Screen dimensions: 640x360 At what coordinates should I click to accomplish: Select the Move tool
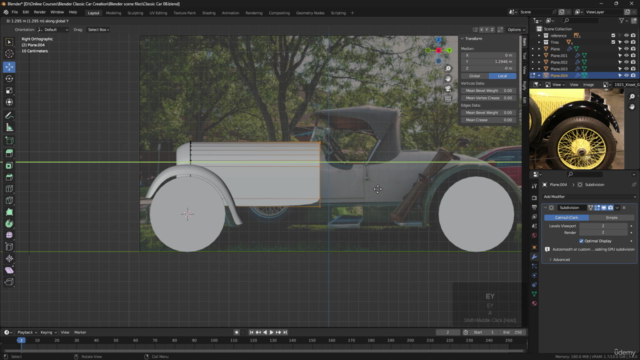coord(9,67)
